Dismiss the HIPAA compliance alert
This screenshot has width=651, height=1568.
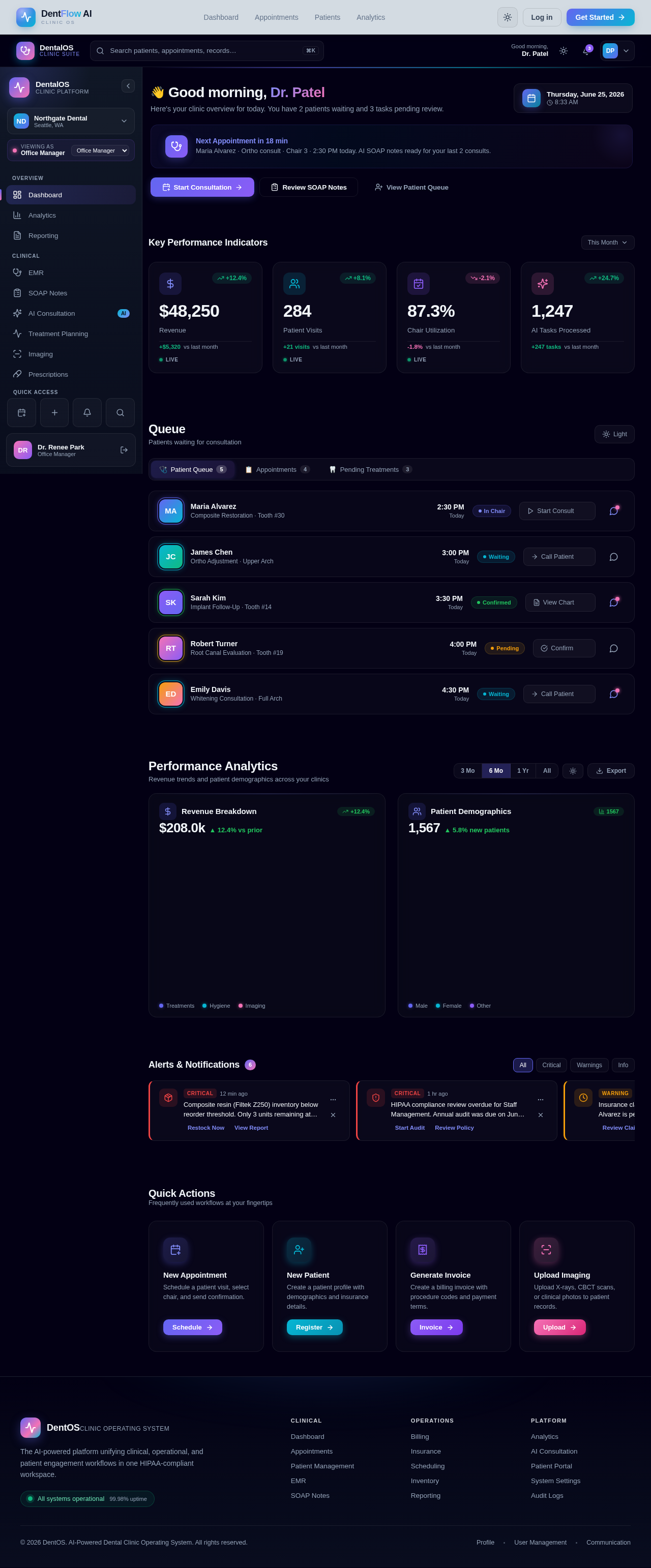pyautogui.click(x=541, y=1115)
